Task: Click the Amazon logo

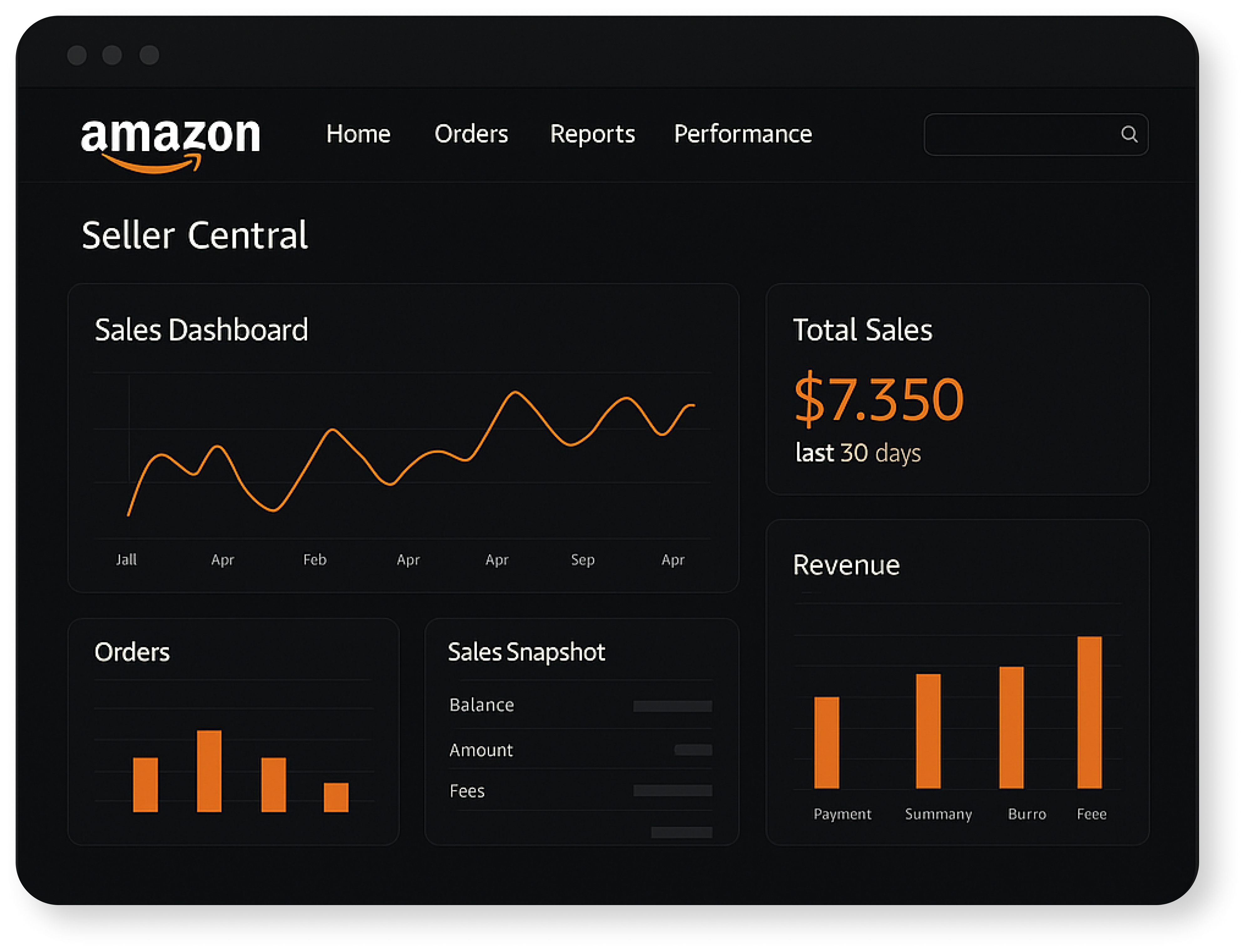Action: point(170,144)
